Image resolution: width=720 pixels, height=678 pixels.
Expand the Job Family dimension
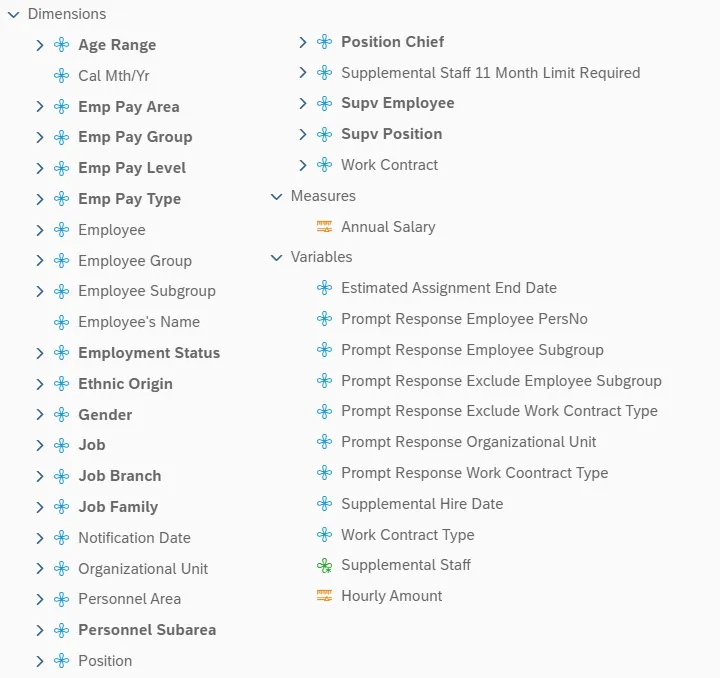[40, 507]
